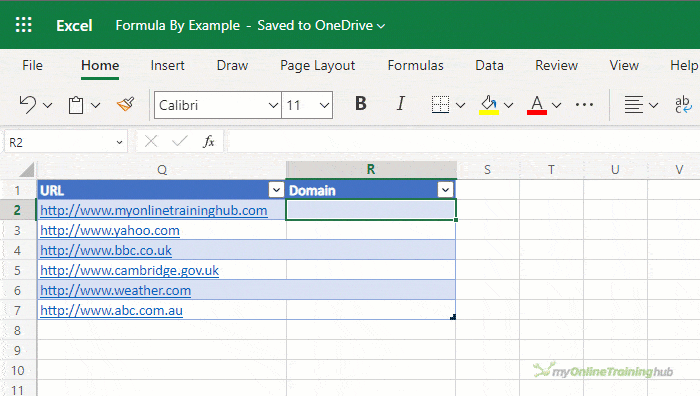The image size is (700, 396).
Task: Apply yellow fill color bucket
Action: pos(489,105)
